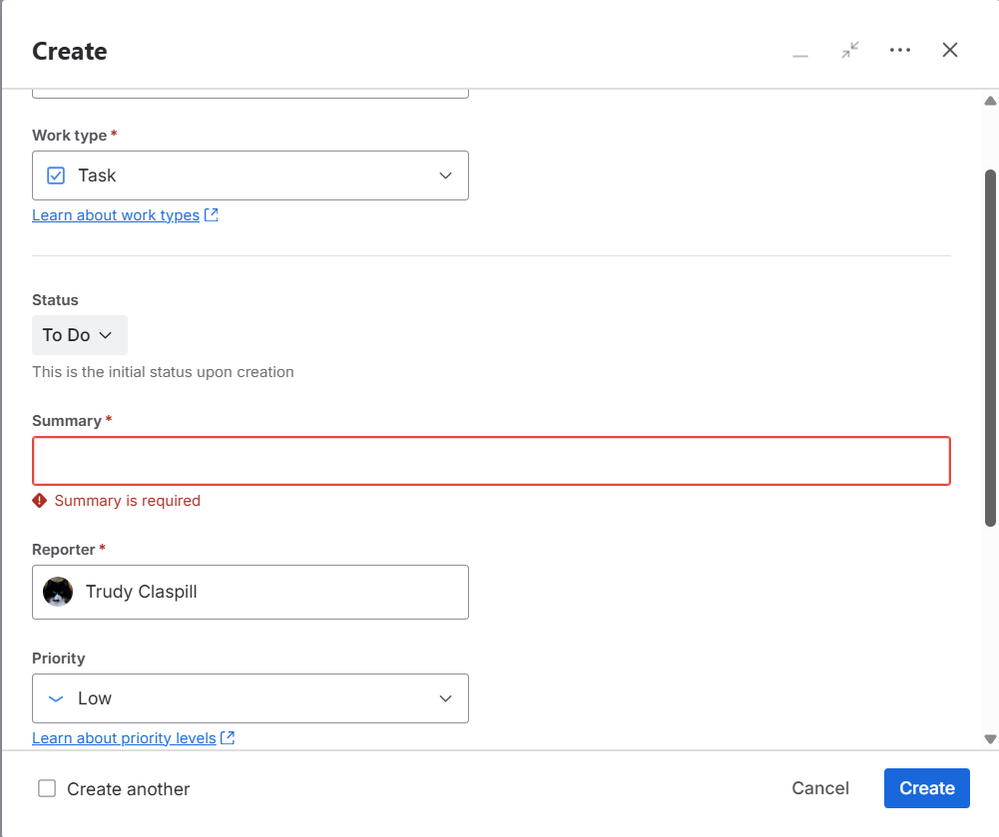
Task: Click the red Summary error icon
Action: point(40,500)
